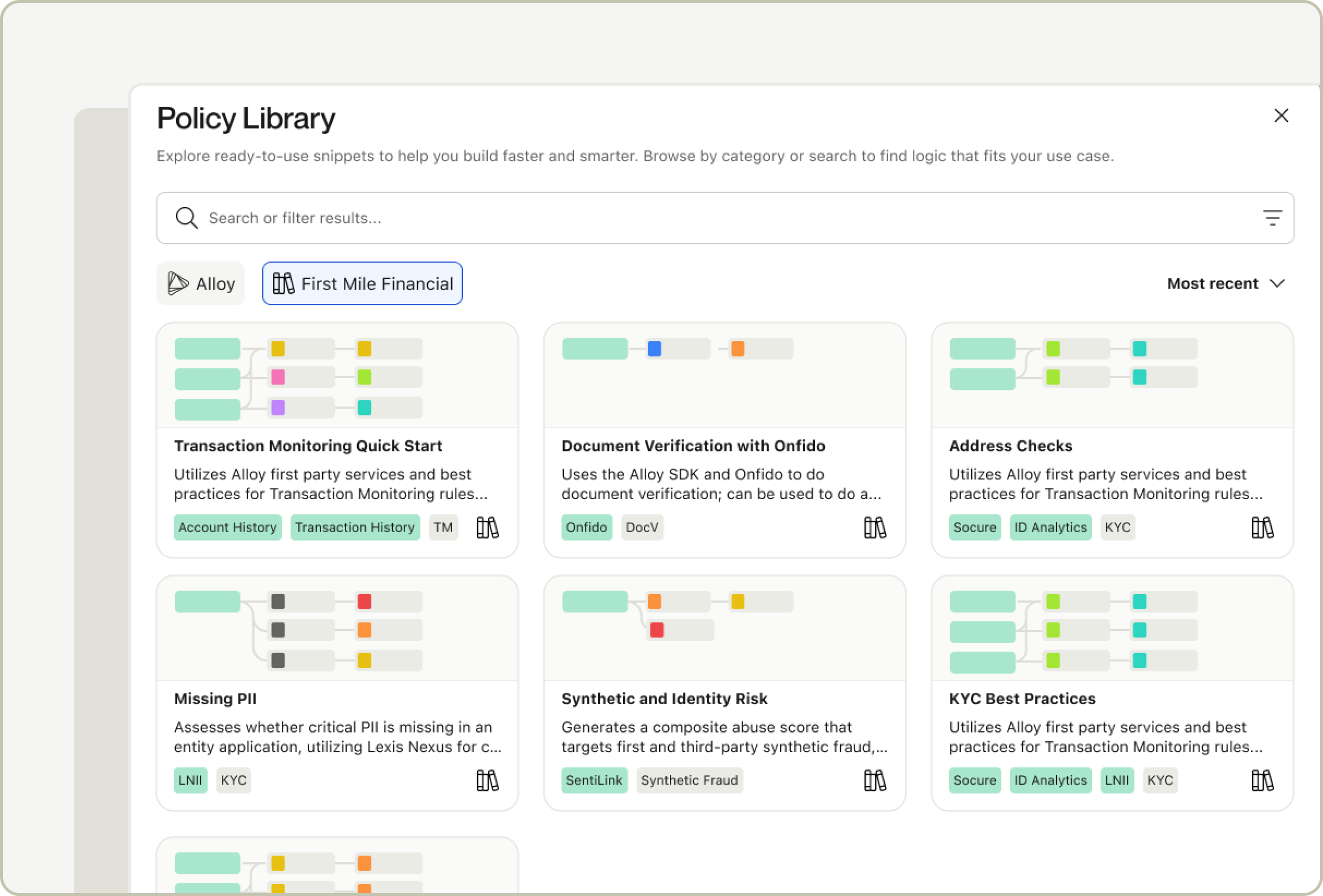
Task: Click library books icon on Address Checks card
Action: 1262,528
